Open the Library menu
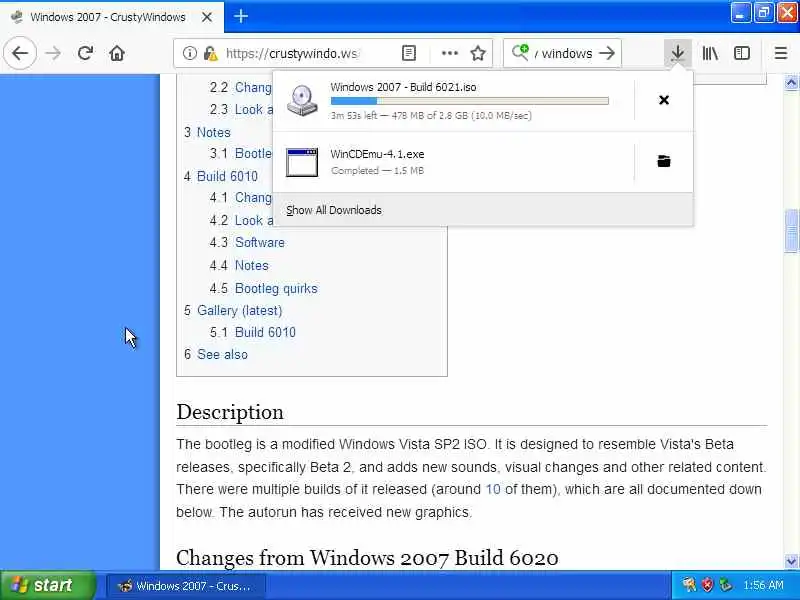 tap(710, 53)
